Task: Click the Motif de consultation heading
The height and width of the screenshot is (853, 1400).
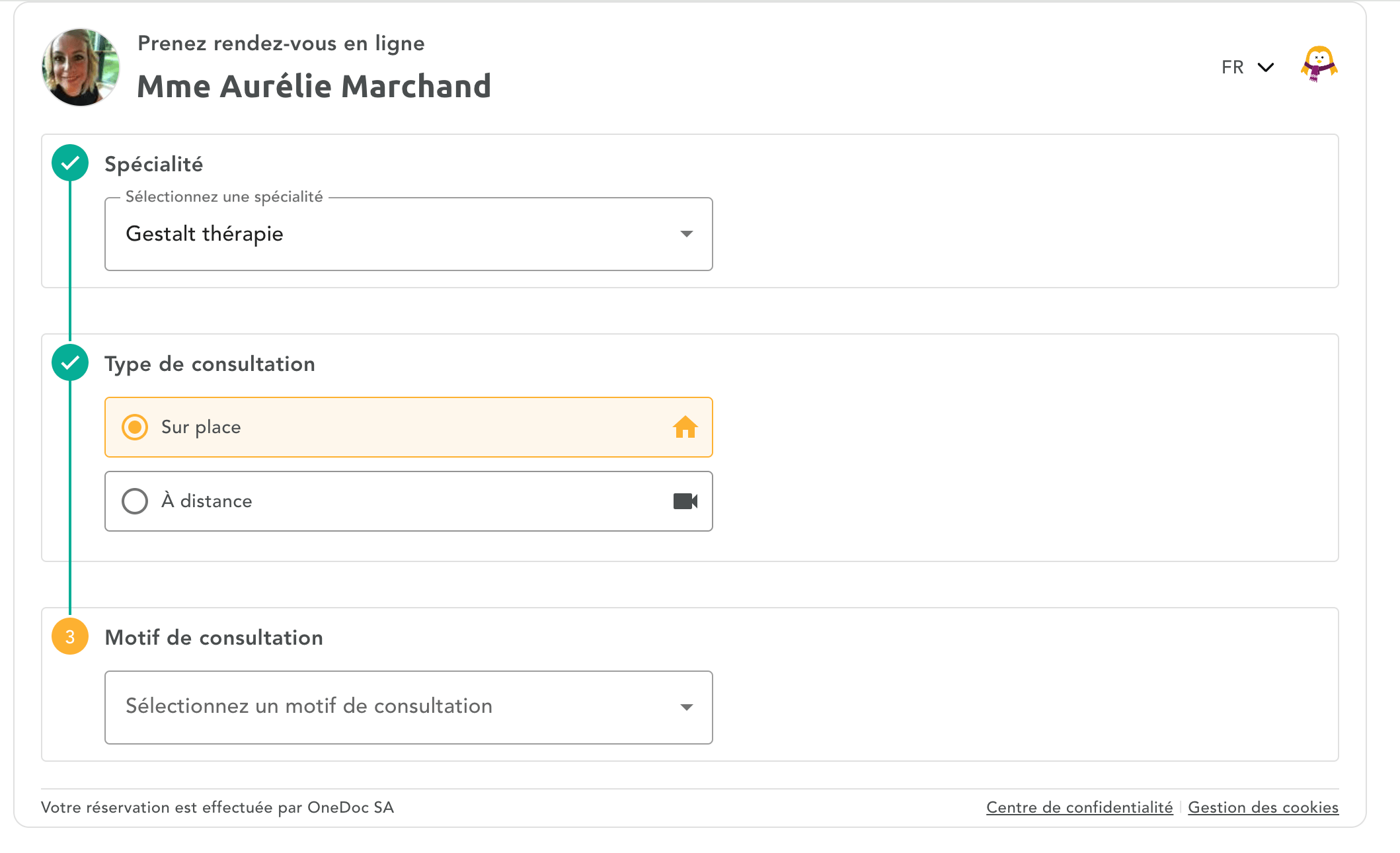Action: click(214, 637)
